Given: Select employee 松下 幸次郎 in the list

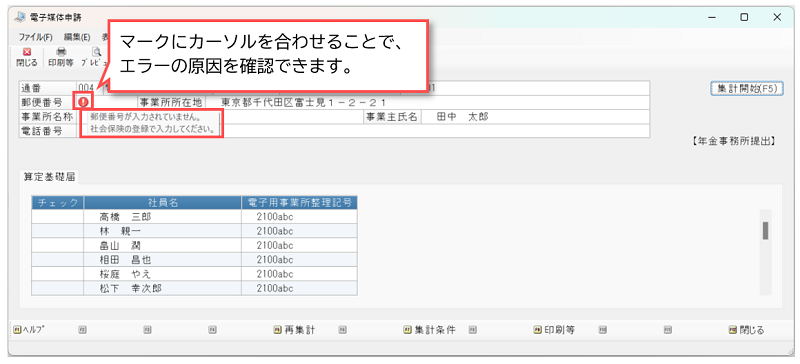Looking at the screenshot, I should click(163, 288).
